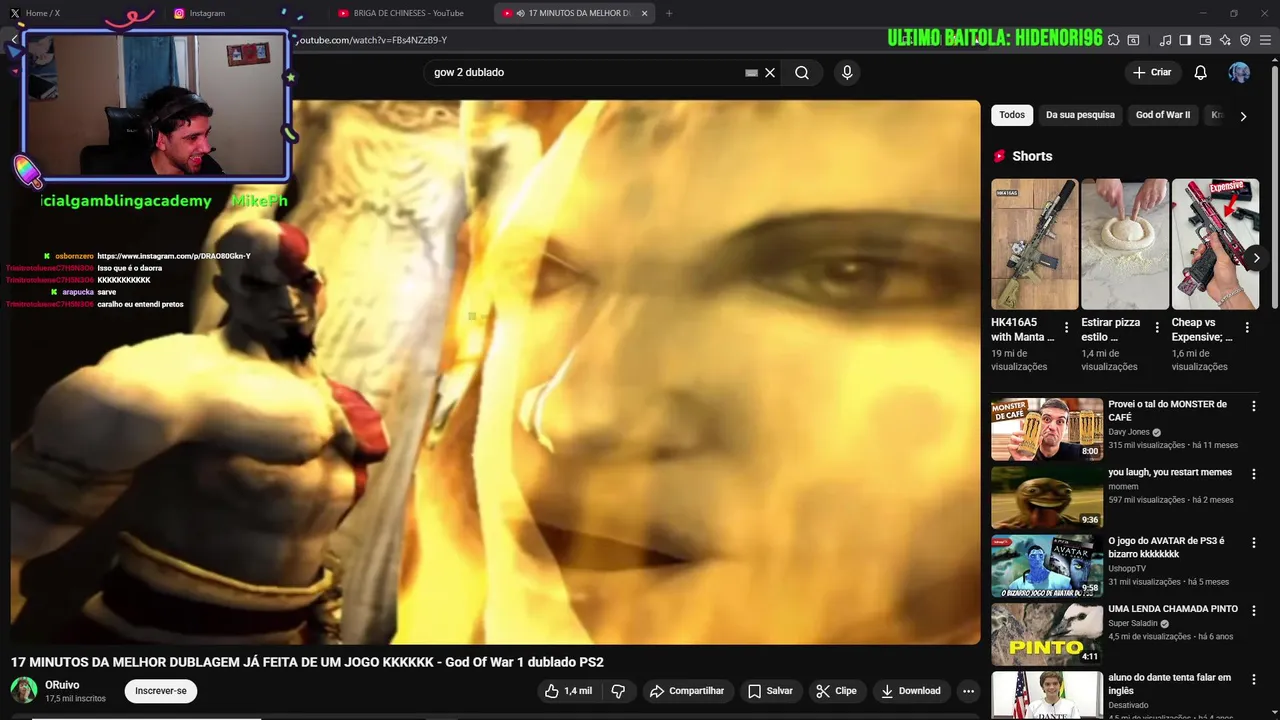Open the browser hamburger menu
The width and height of the screenshot is (1280, 720).
coord(1265,40)
